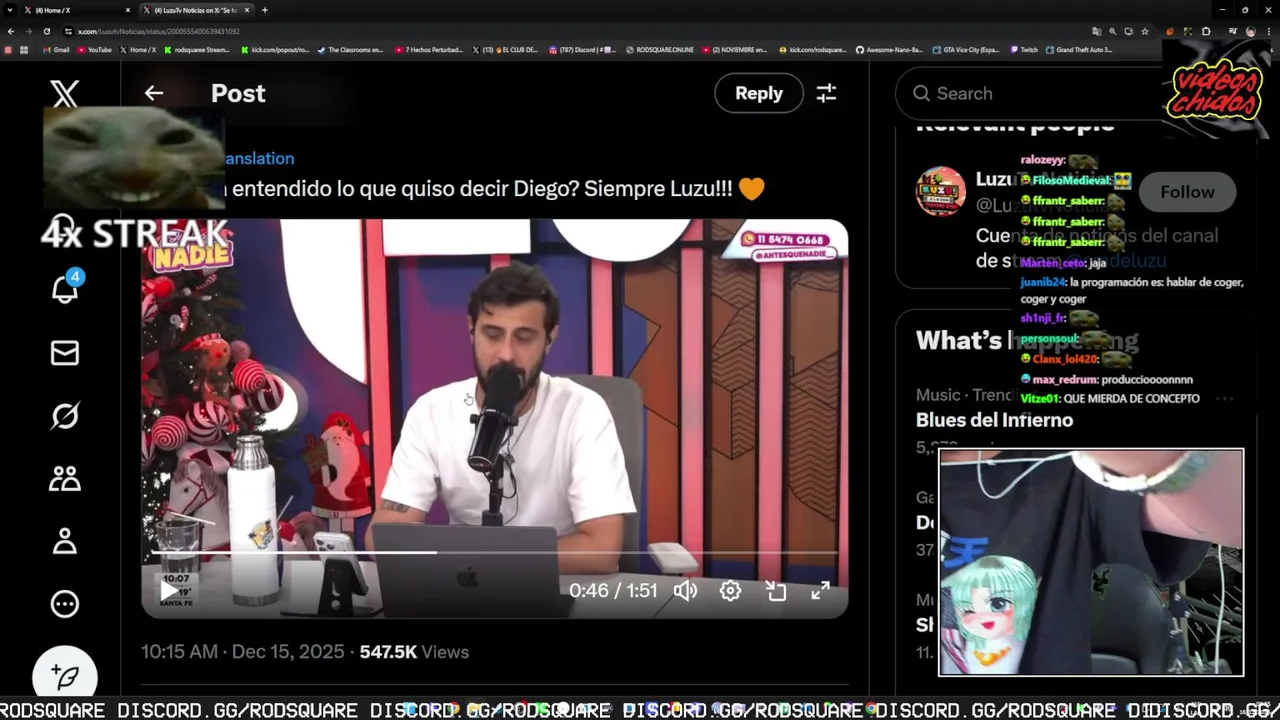The width and height of the screenshot is (1280, 720).
Task: Open YouTube bookmark
Action: (x=94, y=50)
